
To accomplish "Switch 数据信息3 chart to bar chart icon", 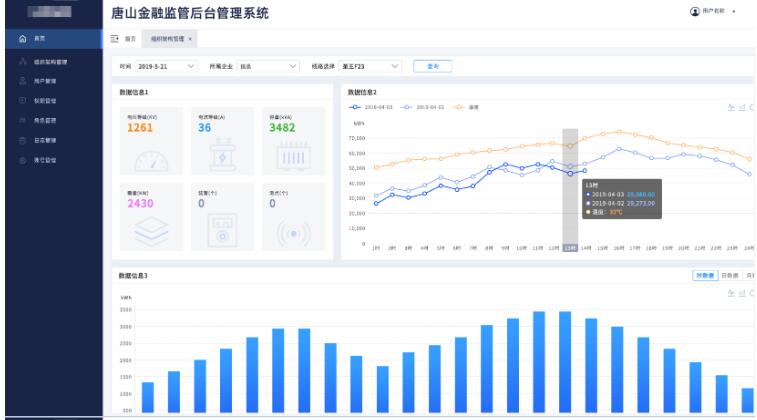I will pyautogui.click(x=741, y=293).
